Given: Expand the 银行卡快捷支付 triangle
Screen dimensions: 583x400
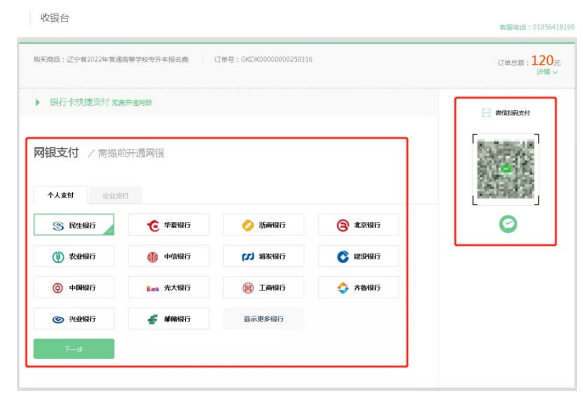Looking at the screenshot, I should pos(37,102).
